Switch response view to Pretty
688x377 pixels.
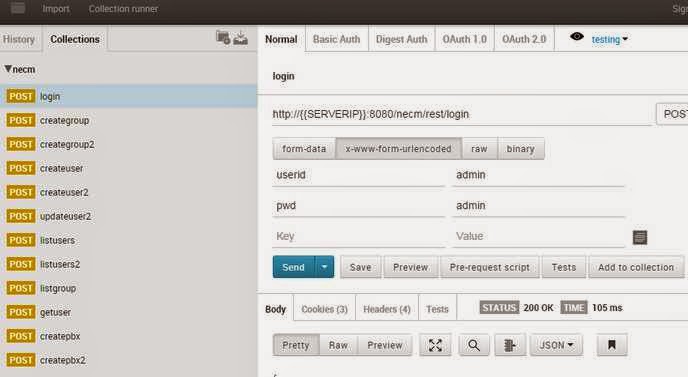point(296,345)
